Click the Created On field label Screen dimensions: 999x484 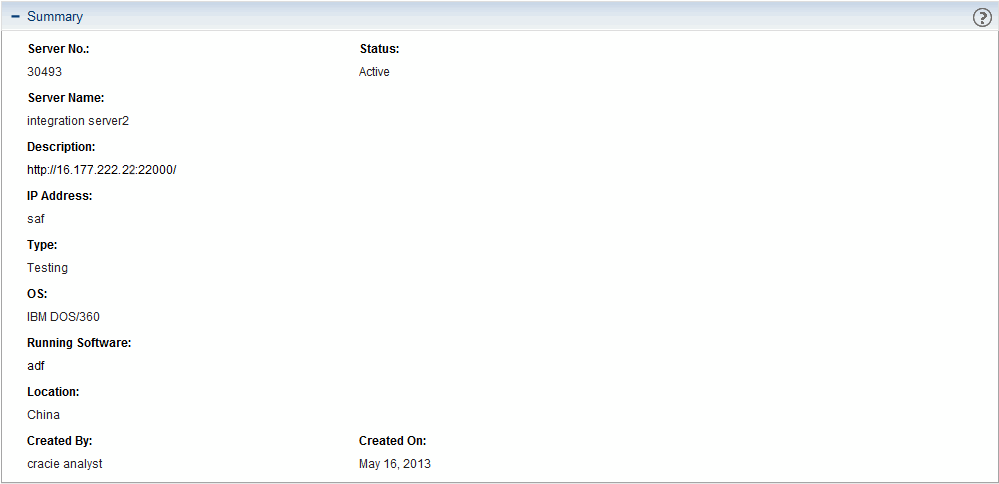(x=392, y=441)
